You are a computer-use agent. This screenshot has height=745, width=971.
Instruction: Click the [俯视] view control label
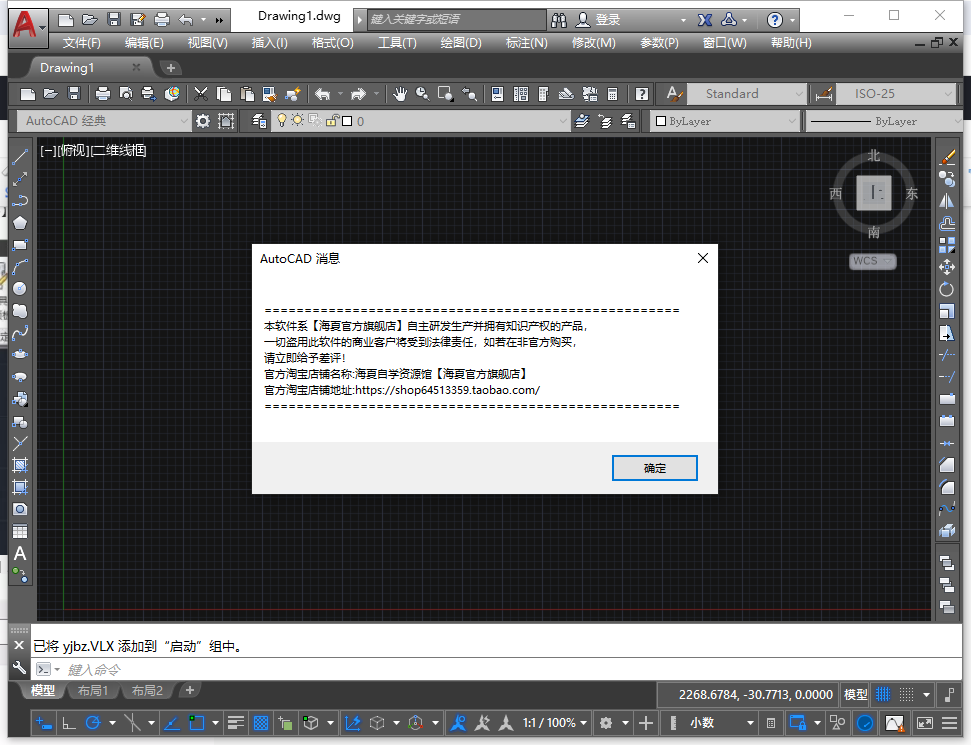pyautogui.click(x=73, y=150)
